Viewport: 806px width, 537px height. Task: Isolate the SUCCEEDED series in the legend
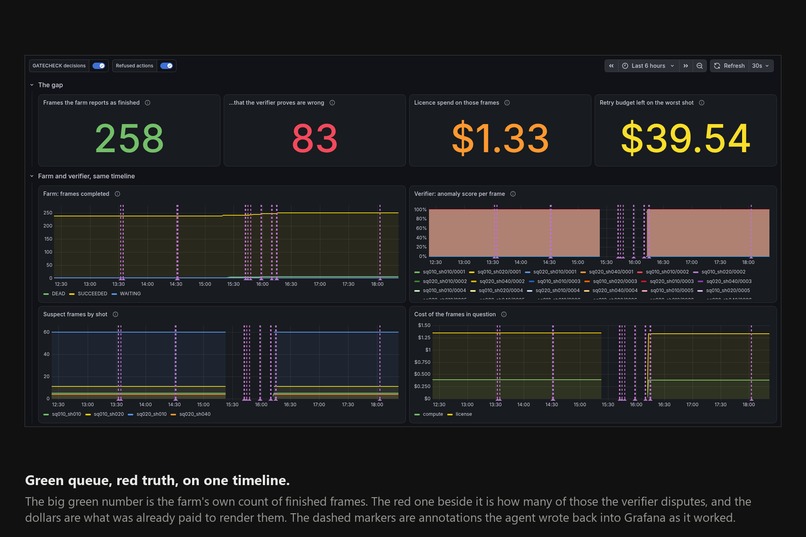[93, 294]
